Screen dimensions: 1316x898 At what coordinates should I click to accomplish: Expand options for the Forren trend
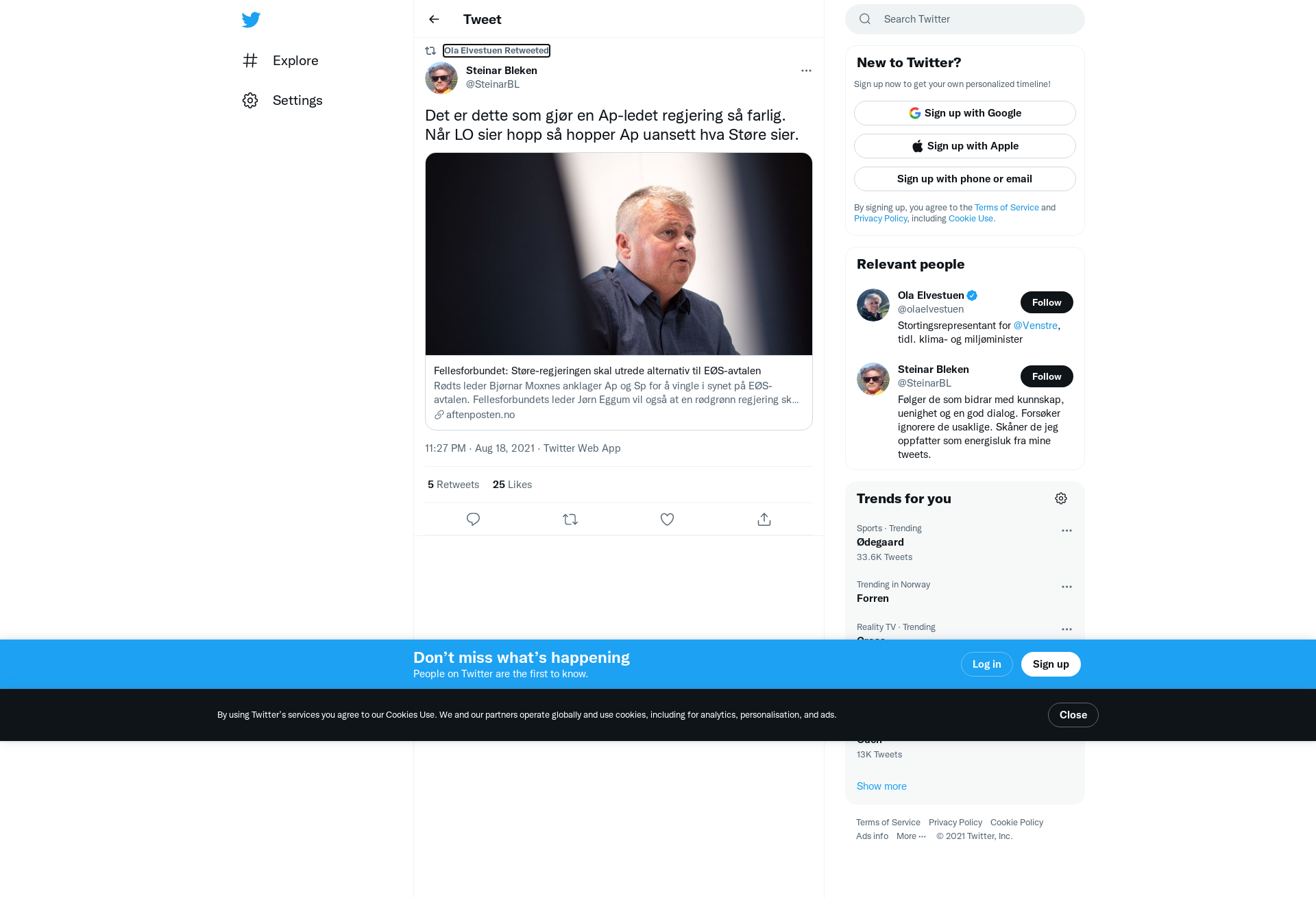pyautogui.click(x=1067, y=587)
